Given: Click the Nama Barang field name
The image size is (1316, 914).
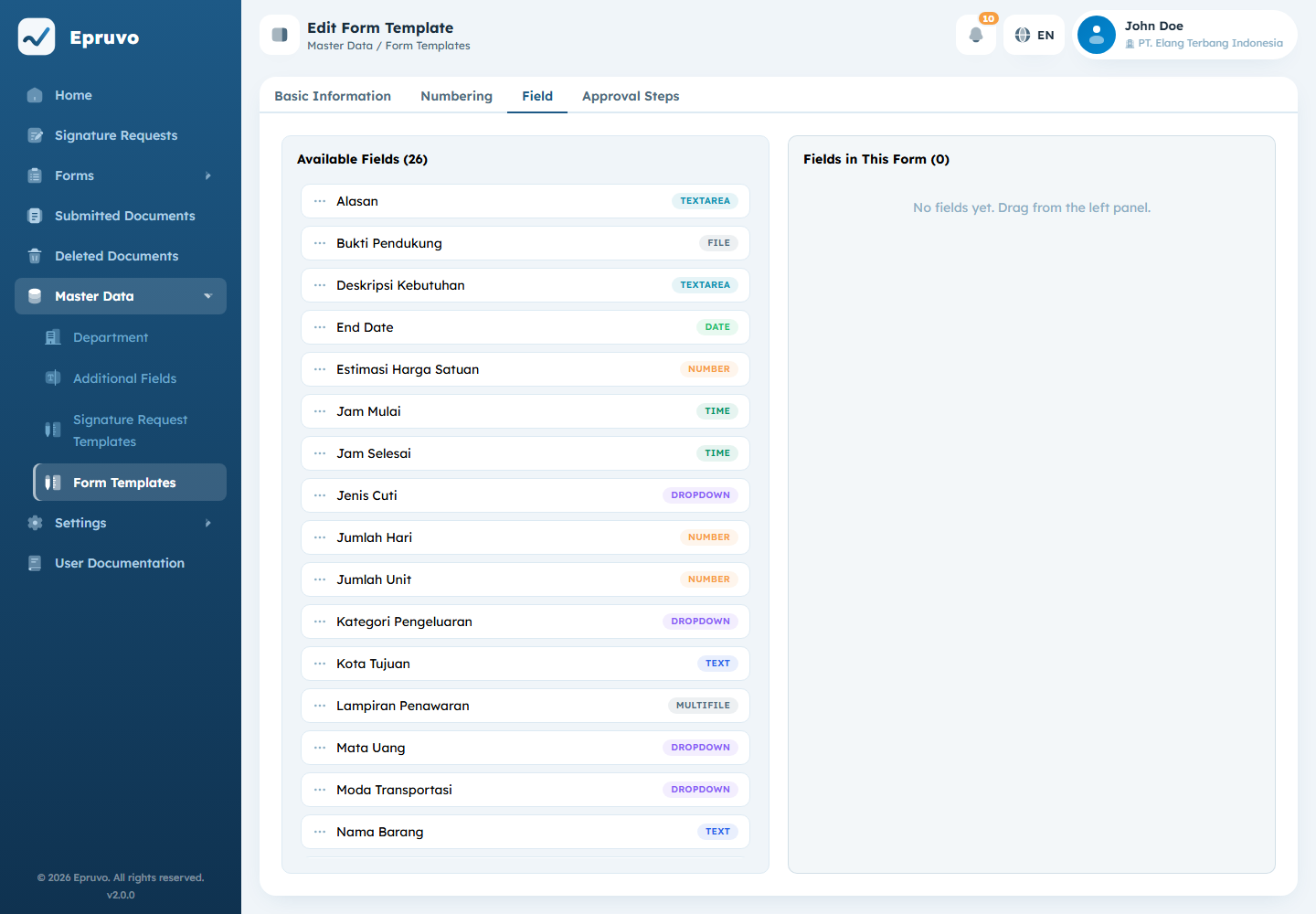Looking at the screenshot, I should [x=380, y=832].
